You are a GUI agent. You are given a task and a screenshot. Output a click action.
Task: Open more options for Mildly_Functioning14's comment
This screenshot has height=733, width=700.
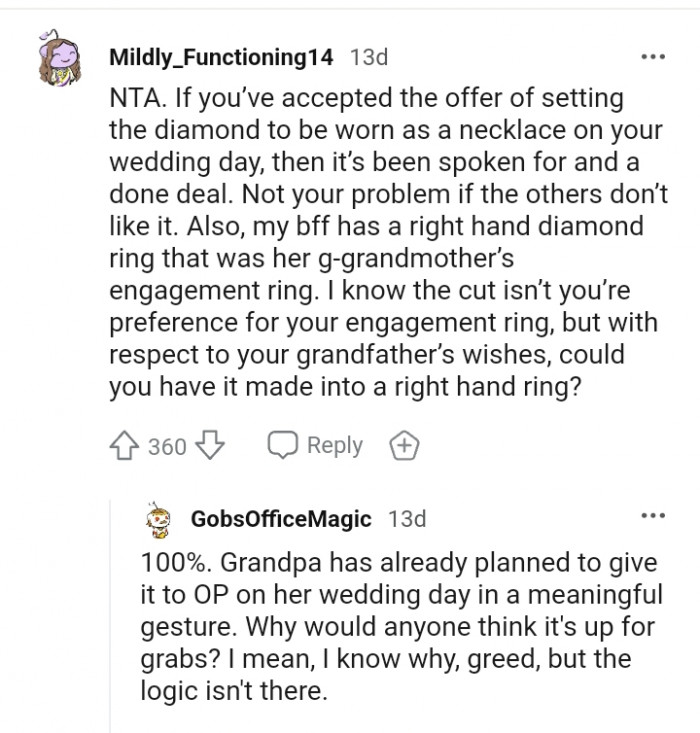[x=652, y=57]
